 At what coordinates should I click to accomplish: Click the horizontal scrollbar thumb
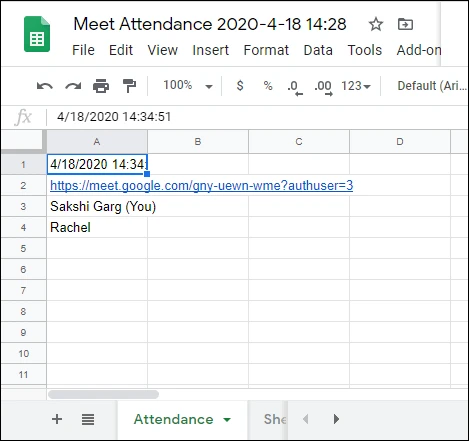pos(103,395)
